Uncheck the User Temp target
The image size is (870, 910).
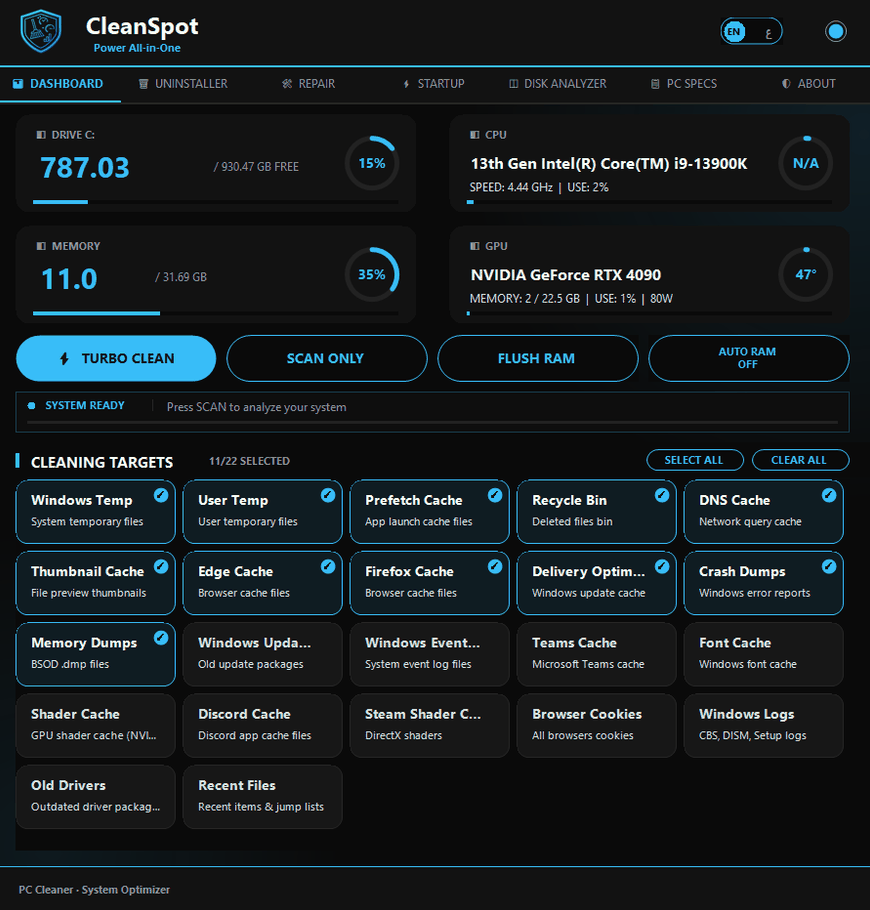[262, 511]
